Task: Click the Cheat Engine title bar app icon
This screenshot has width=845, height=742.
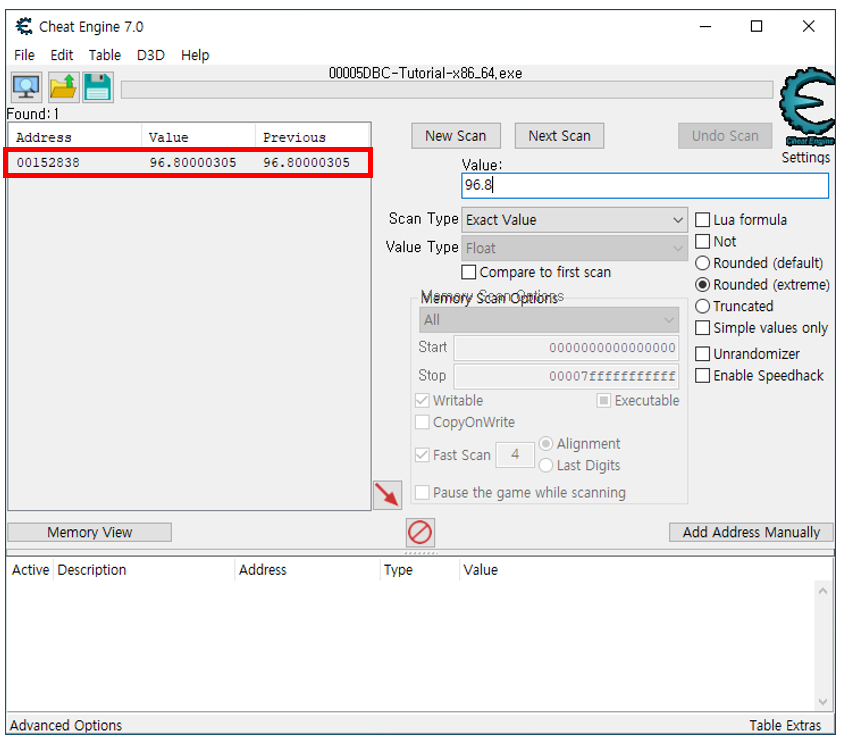Action: [24, 26]
